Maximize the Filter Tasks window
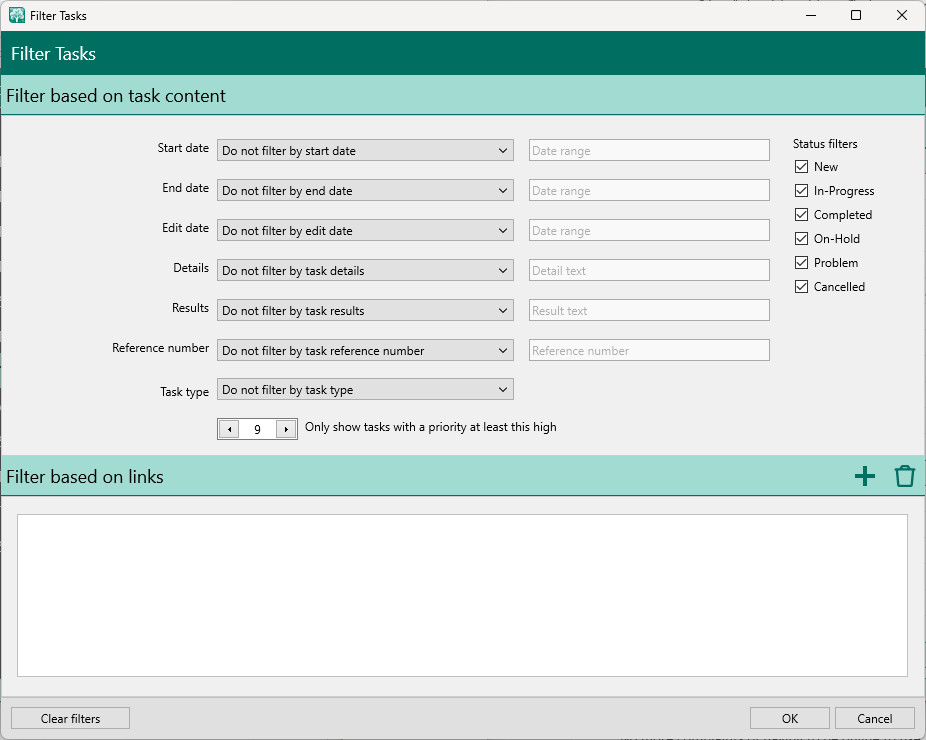The height and width of the screenshot is (740, 926). tap(856, 15)
